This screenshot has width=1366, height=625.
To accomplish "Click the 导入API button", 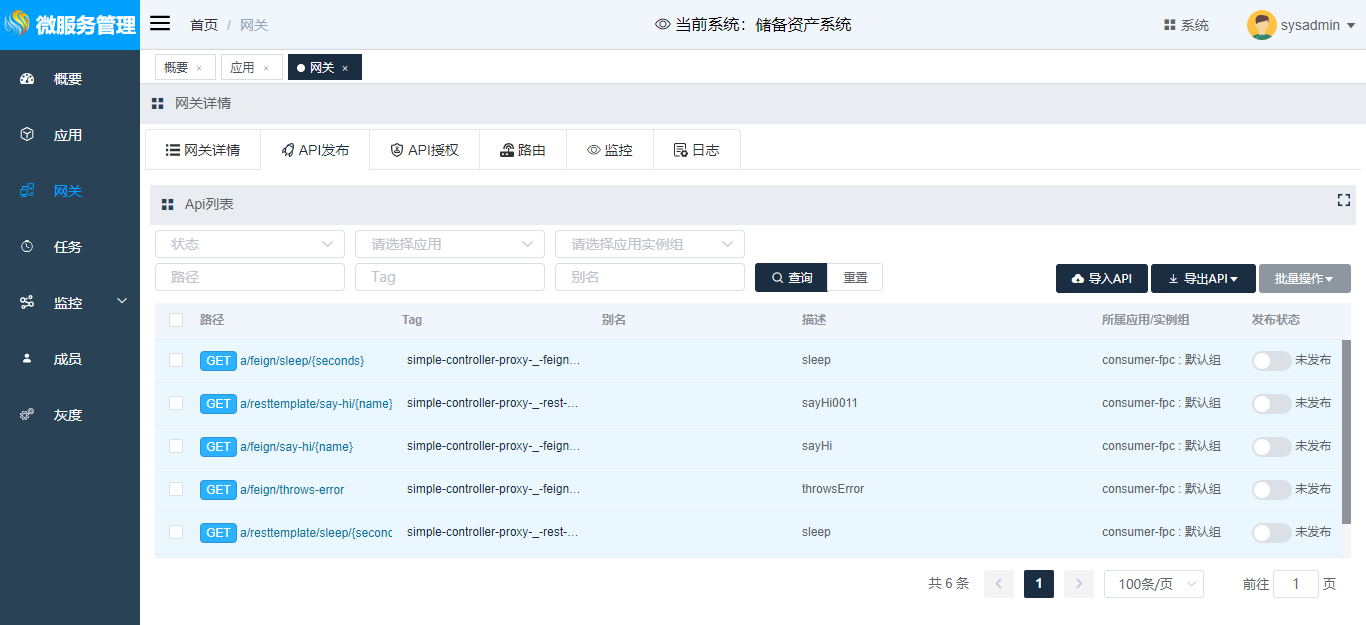I will (1101, 279).
